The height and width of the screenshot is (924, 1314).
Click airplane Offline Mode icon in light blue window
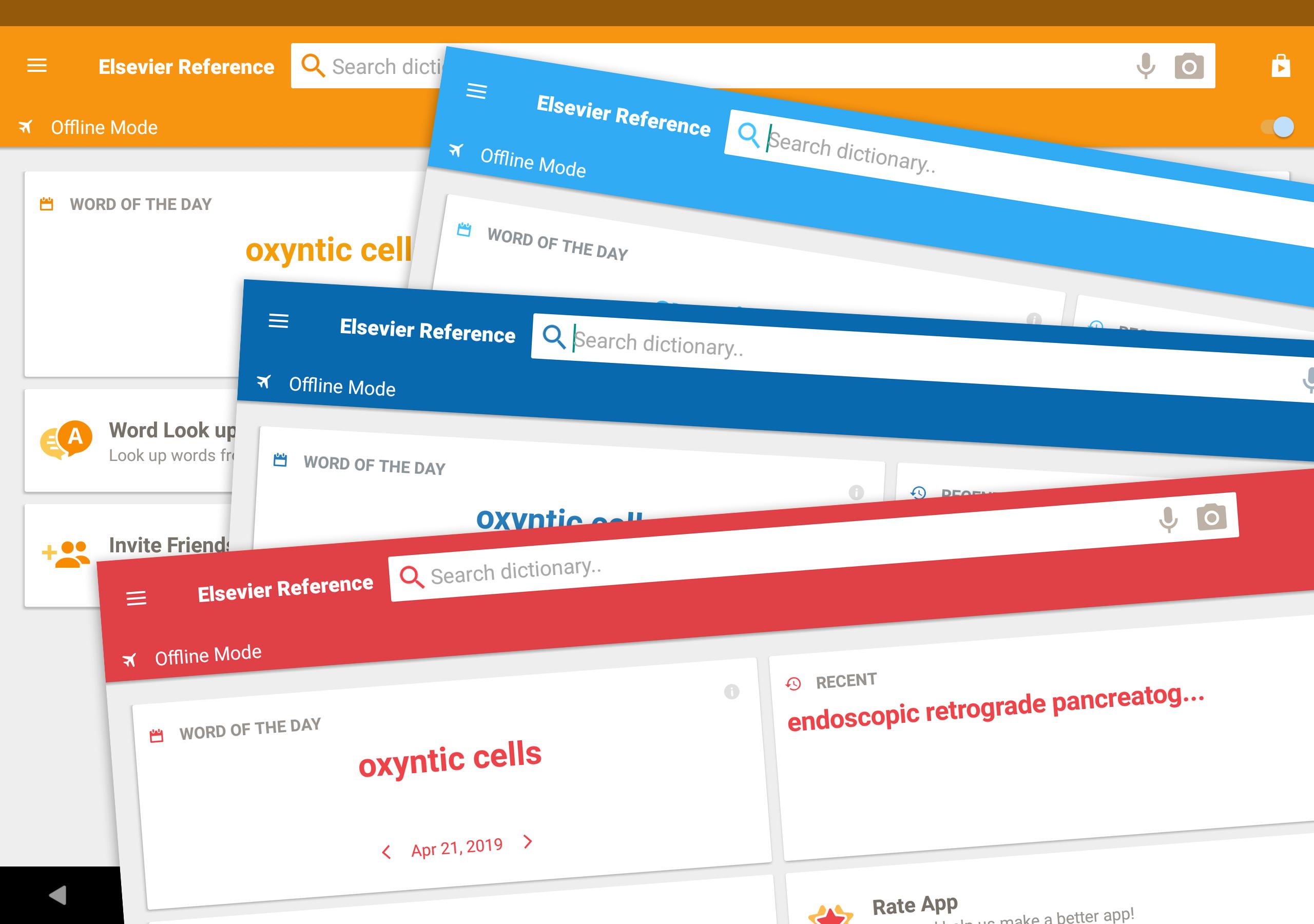[x=456, y=150]
